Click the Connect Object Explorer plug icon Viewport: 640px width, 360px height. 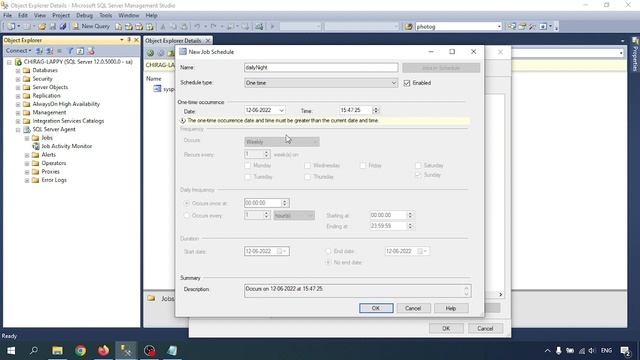(40, 51)
